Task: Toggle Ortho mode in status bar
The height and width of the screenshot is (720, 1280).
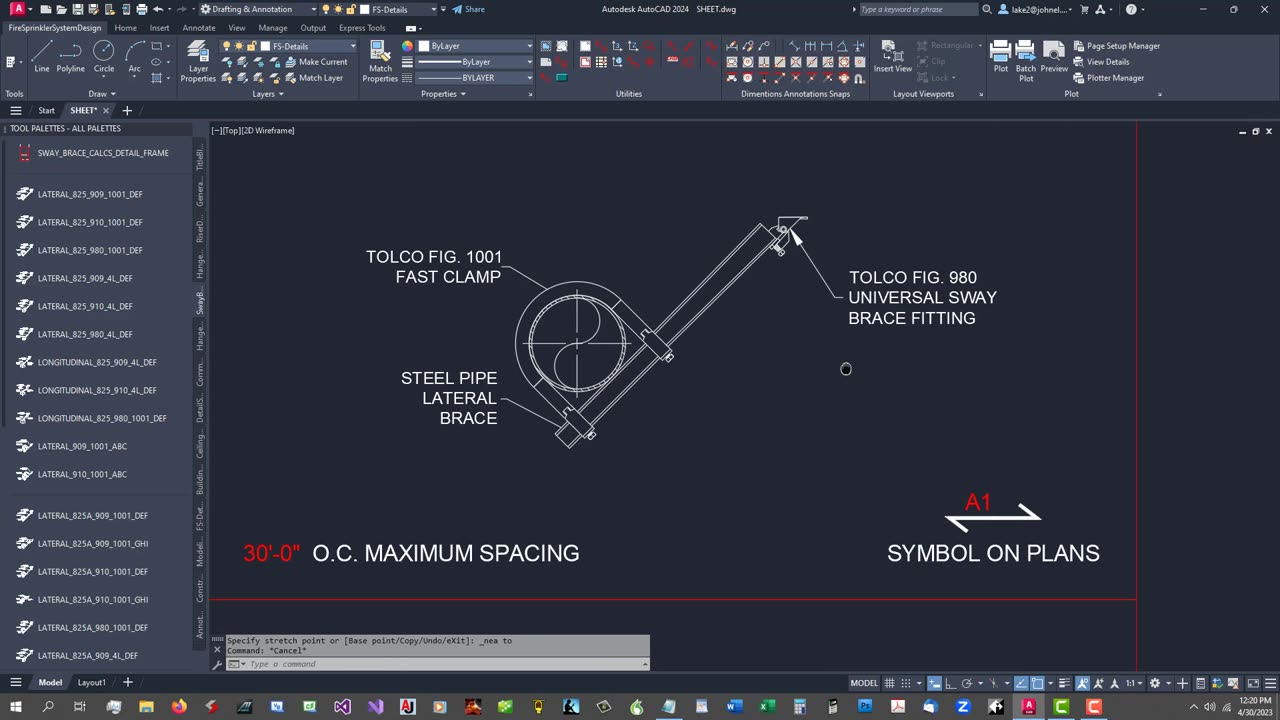Action: (951, 683)
